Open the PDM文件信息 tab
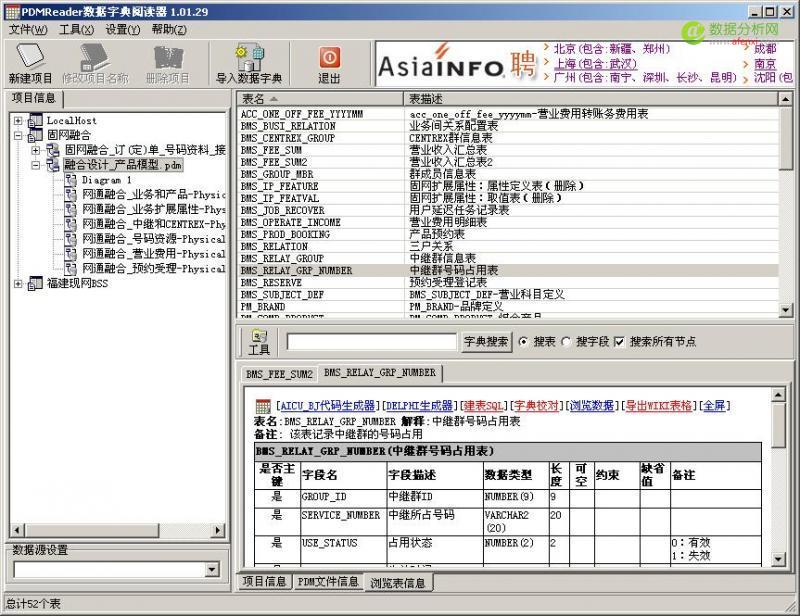This screenshot has height=616, width=800. (x=328, y=581)
